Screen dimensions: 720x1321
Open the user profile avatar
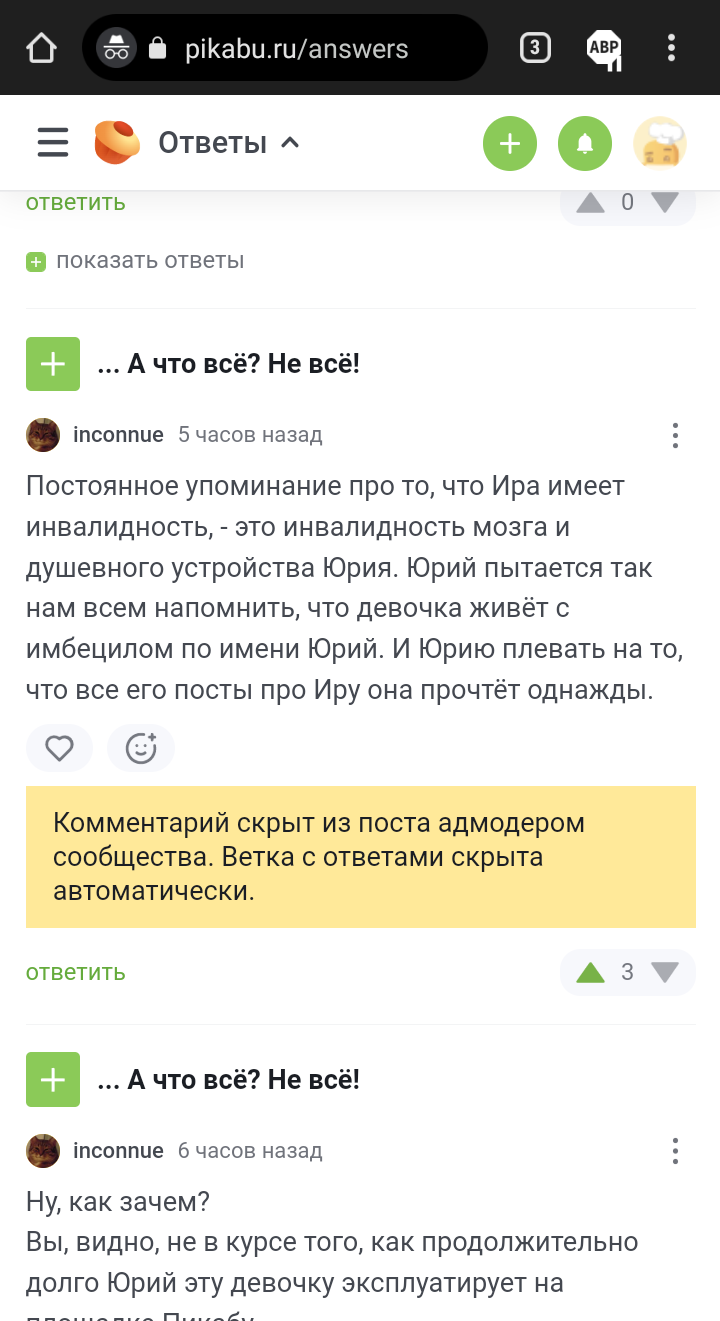(x=659, y=144)
